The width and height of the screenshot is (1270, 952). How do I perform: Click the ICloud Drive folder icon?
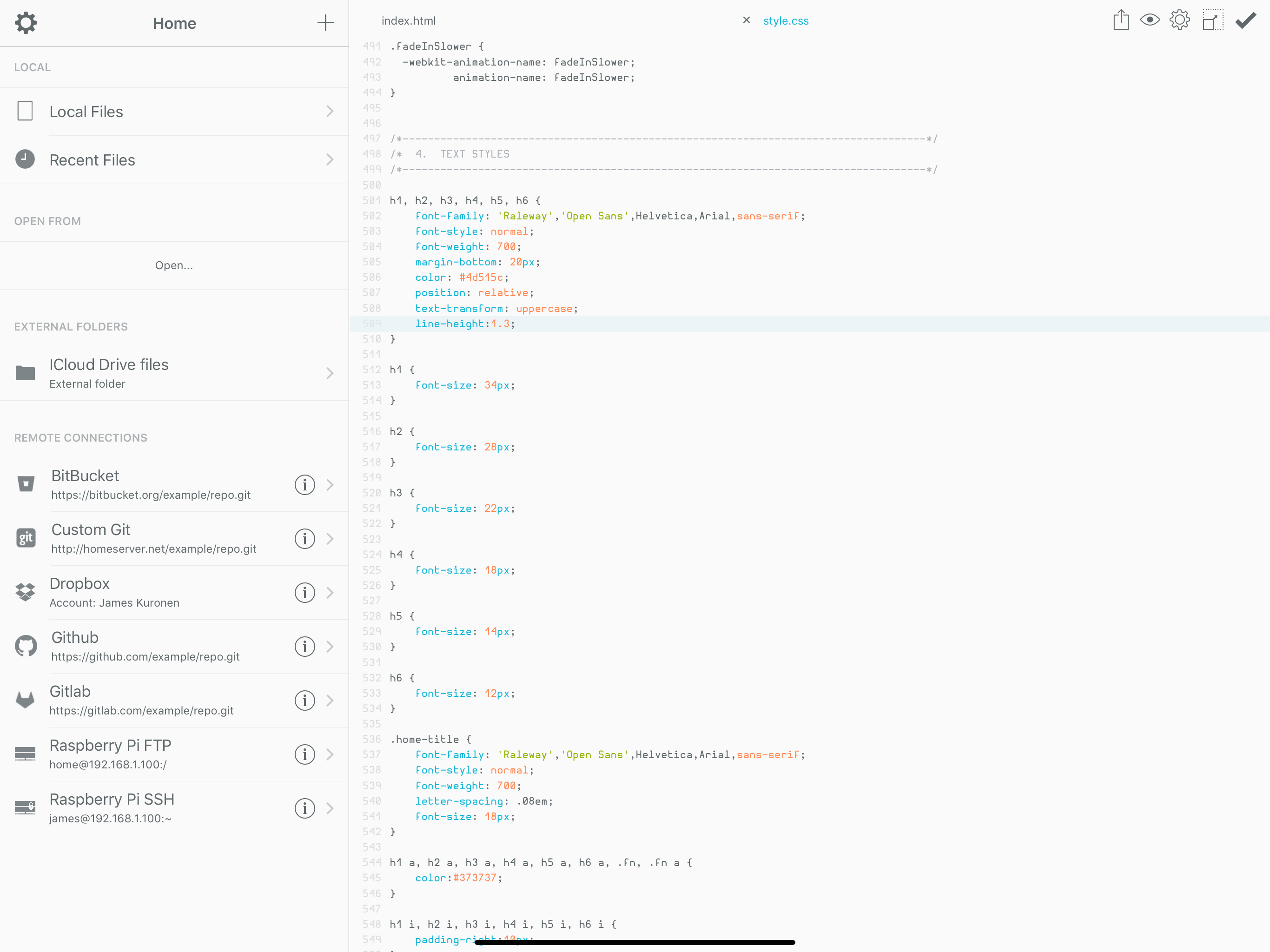click(25, 373)
